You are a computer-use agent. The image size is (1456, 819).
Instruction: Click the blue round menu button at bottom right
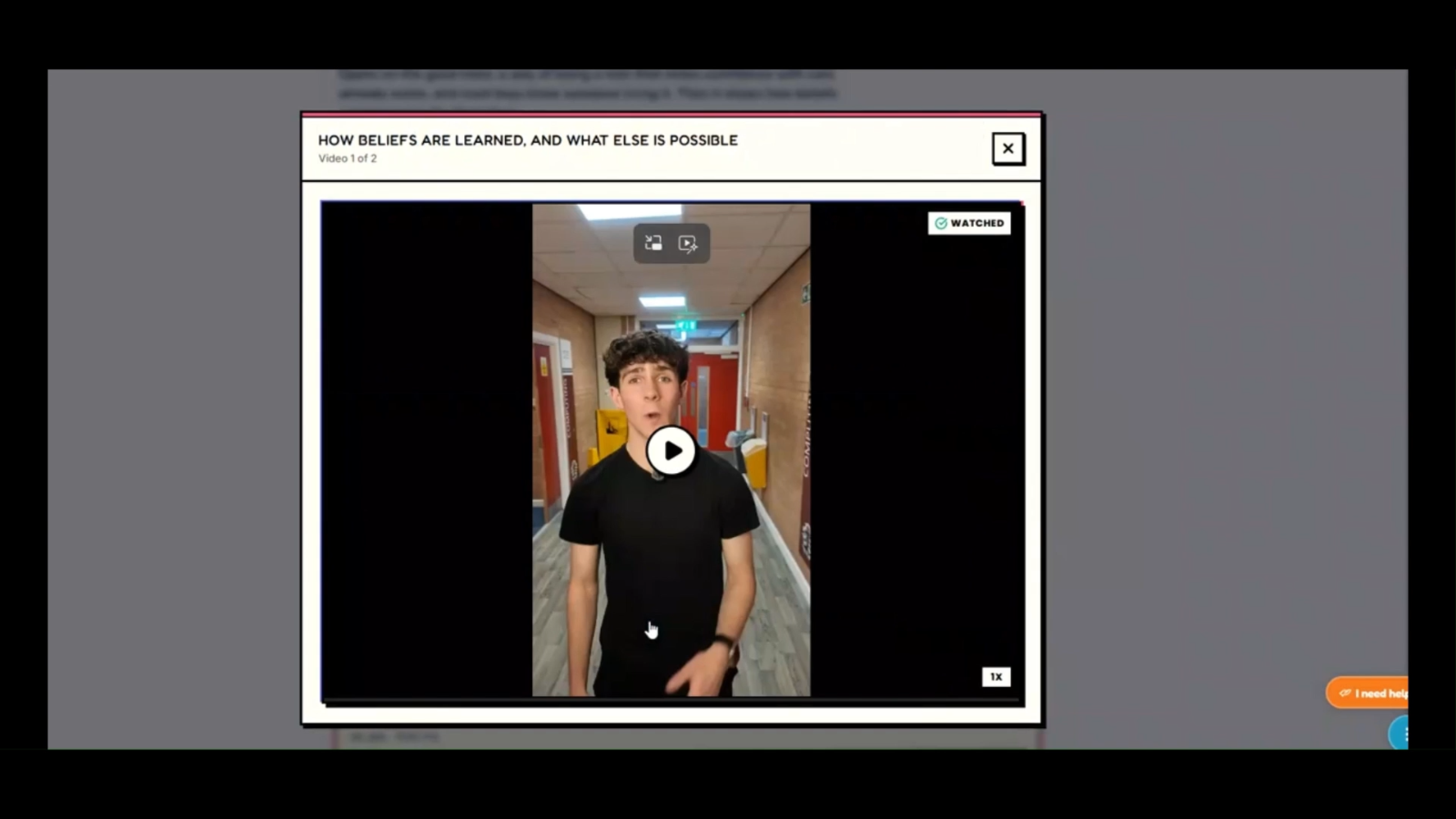click(x=1399, y=733)
